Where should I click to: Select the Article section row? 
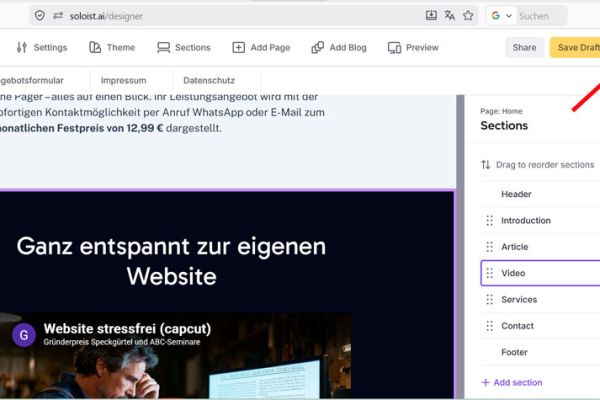[540, 247]
